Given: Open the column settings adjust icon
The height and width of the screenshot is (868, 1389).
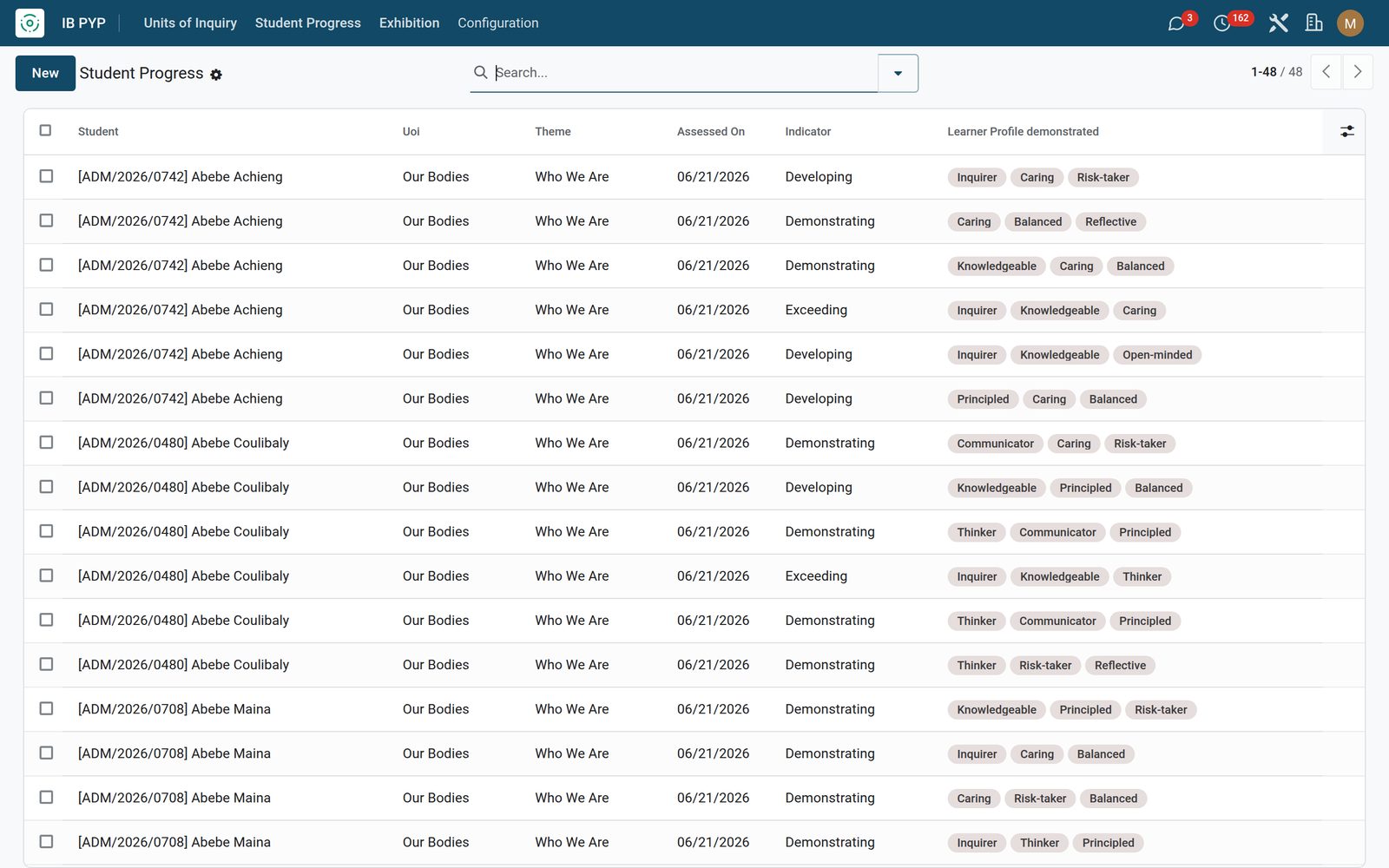Looking at the screenshot, I should pyautogui.click(x=1346, y=131).
